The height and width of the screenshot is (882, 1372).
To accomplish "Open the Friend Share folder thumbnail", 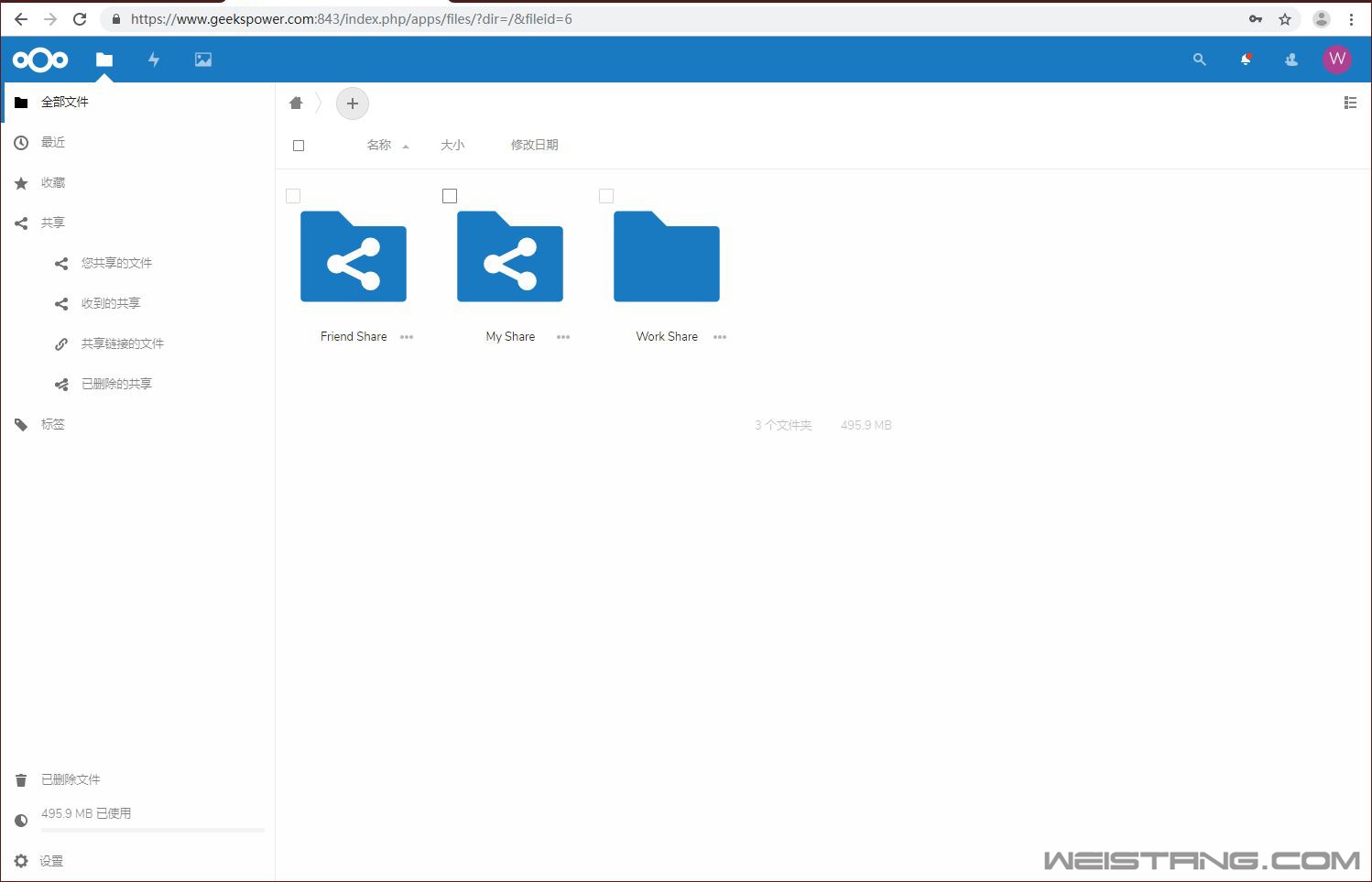I will (x=354, y=257).
